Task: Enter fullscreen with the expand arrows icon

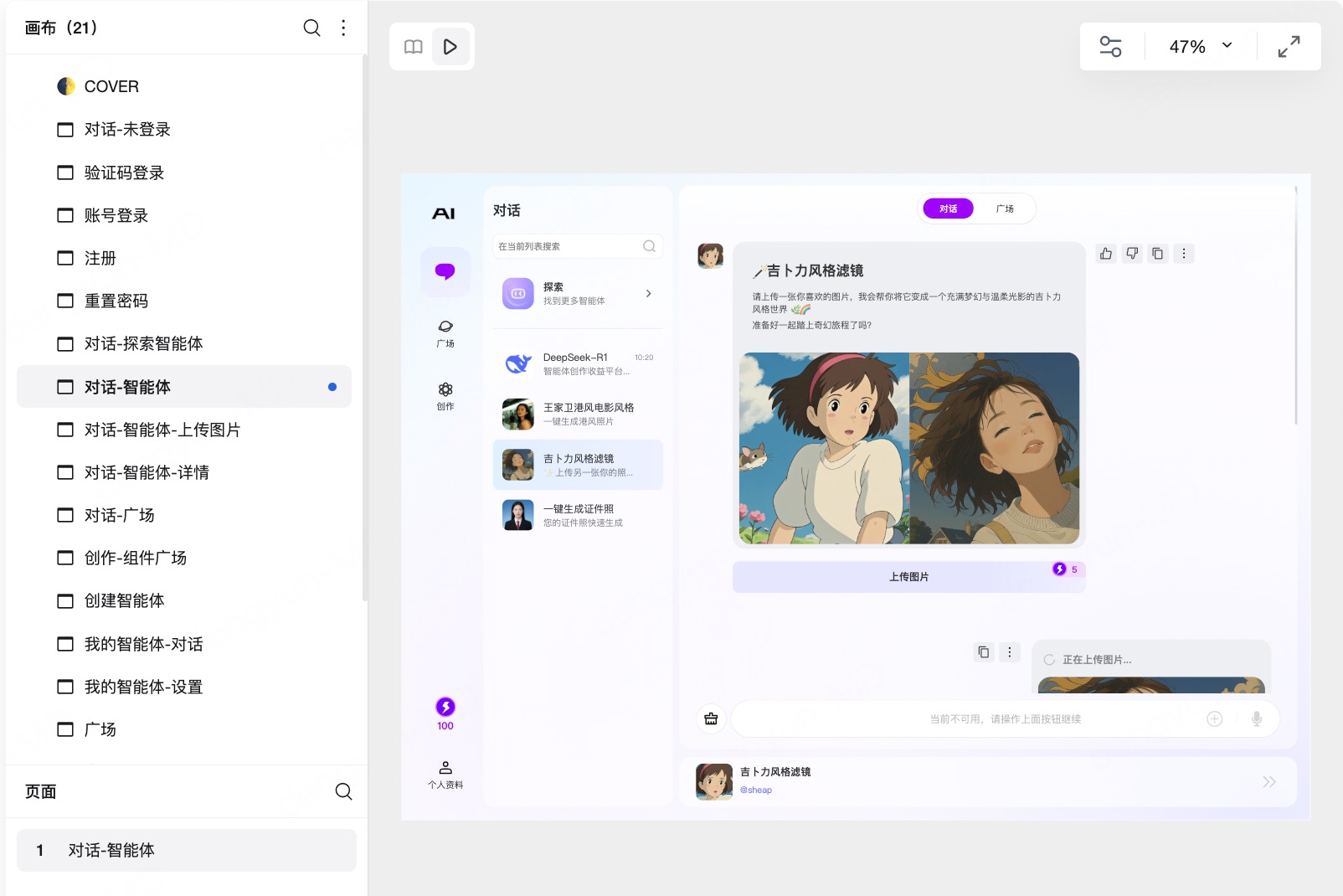Action: coord(1289,46)
